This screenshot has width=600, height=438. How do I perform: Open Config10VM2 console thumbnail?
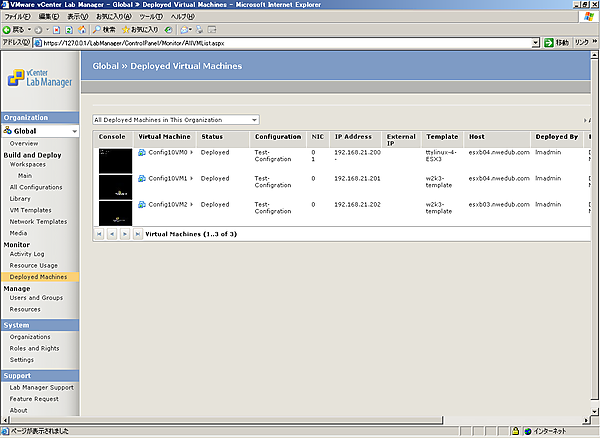click(115, 212)
